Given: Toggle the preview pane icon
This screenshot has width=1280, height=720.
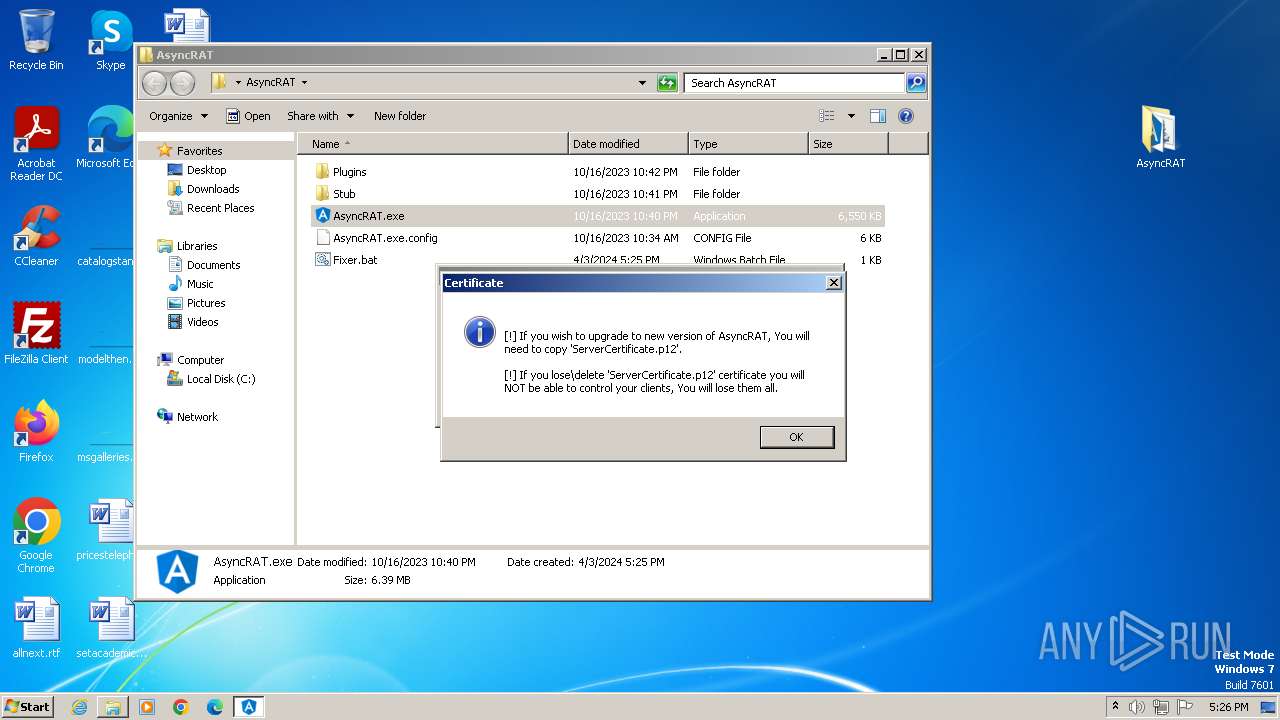Looking at the screenshot, I should click(x=878, y=116).
